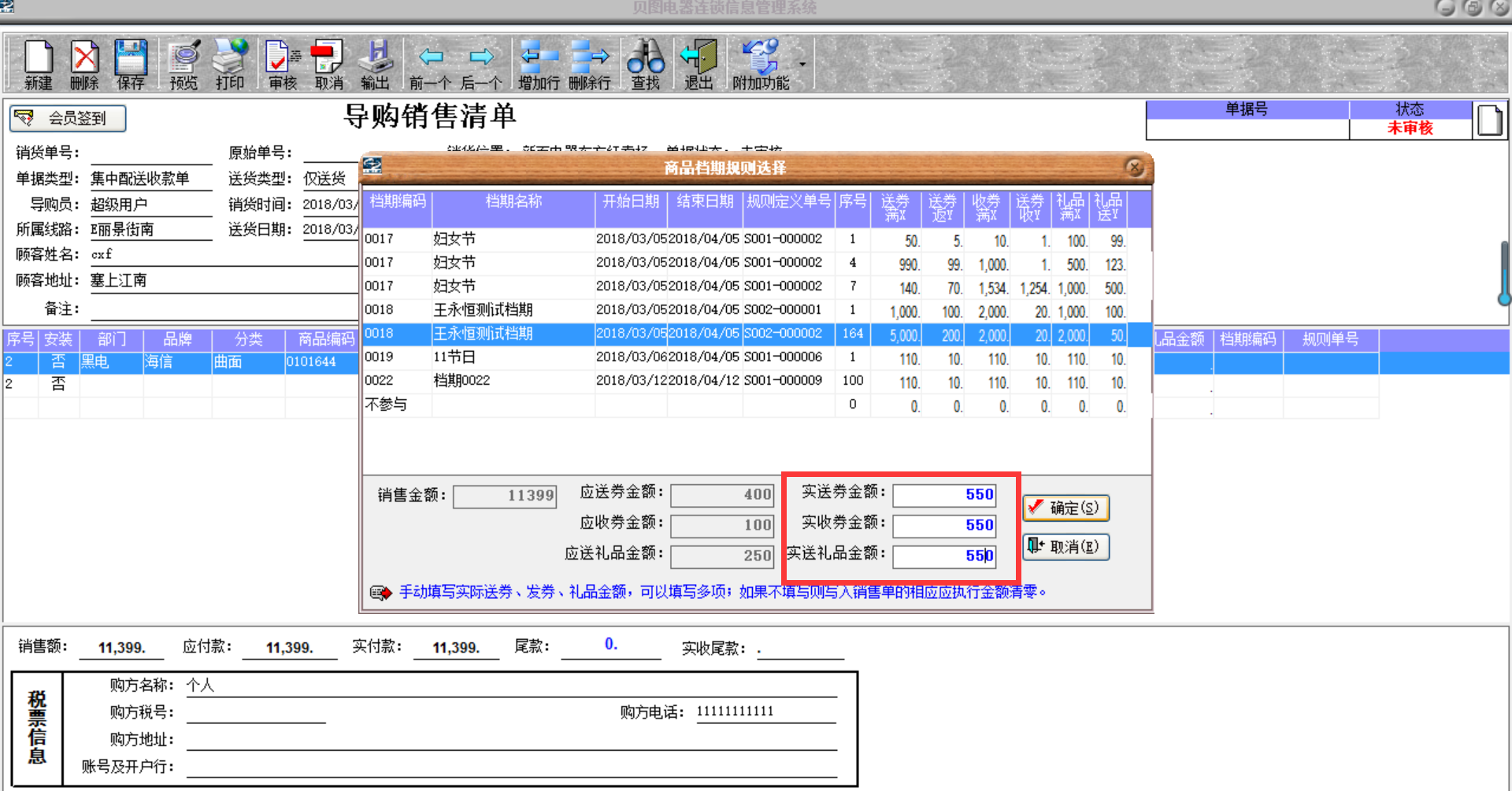This screenshot has width=1512, height=791.
Task: Click the 导购员 field 超级用户
Action: (151, 205)
